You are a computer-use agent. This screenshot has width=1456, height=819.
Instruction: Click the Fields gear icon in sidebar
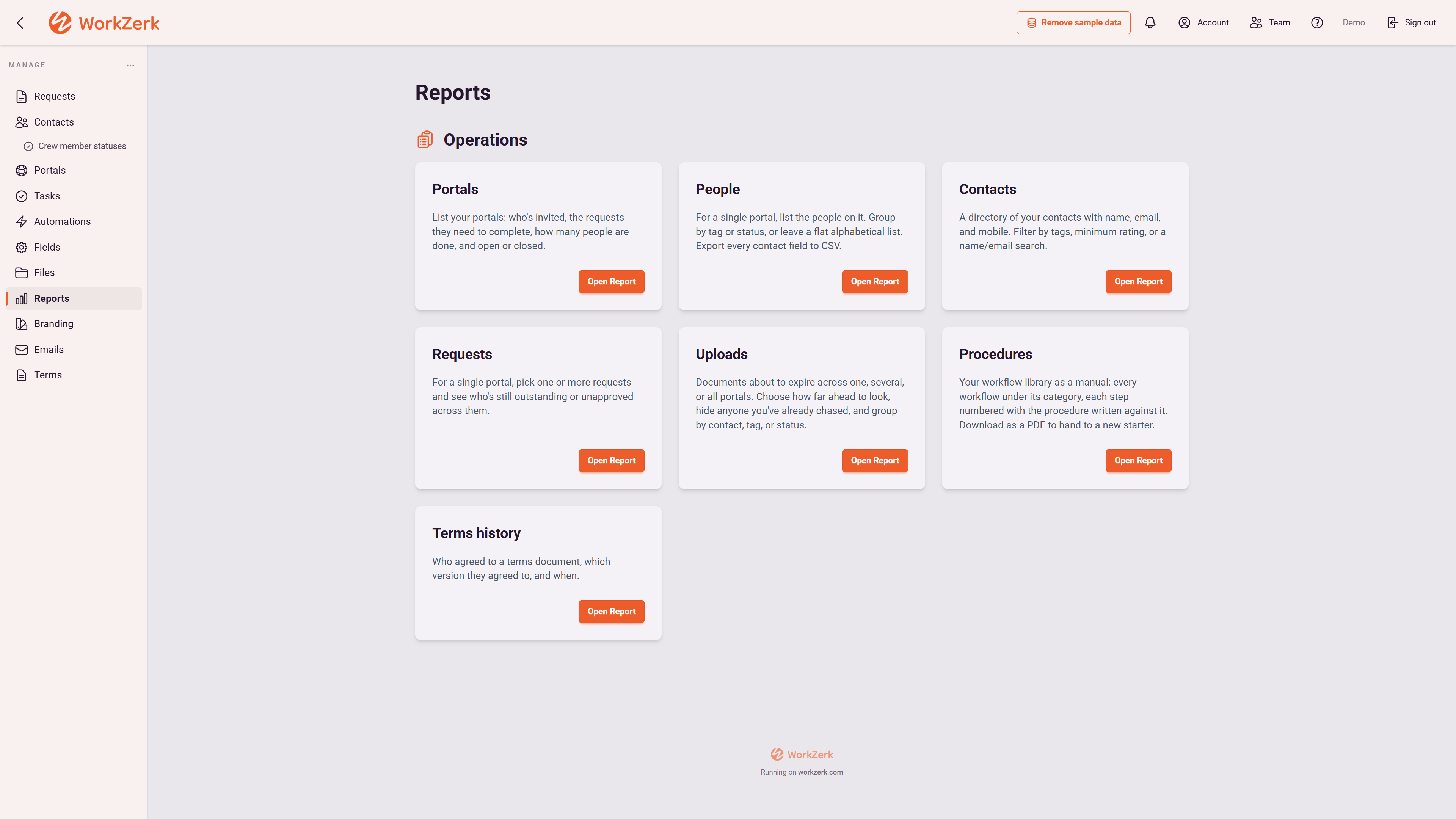coord(22,247)
